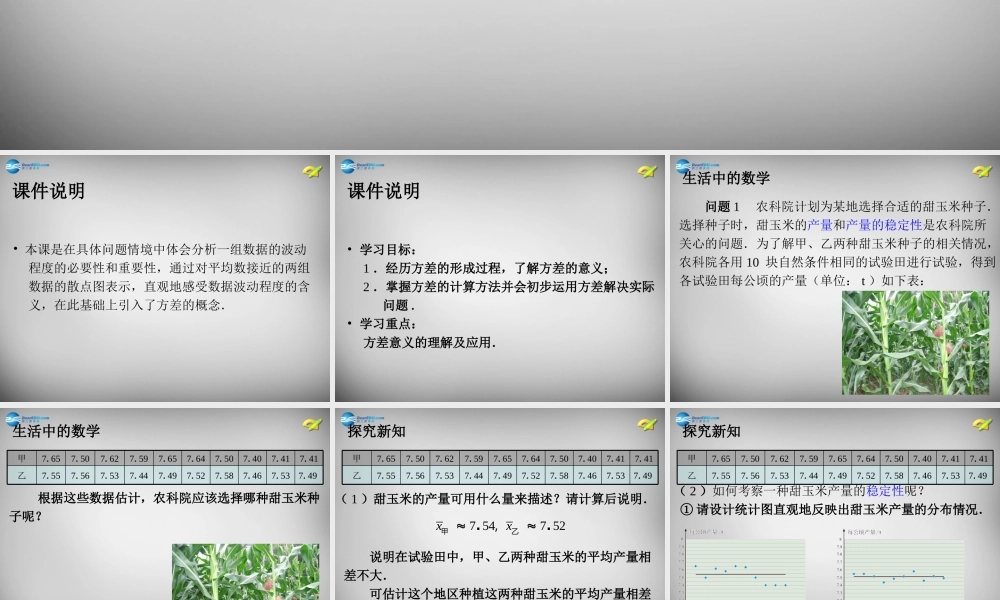The width and height of the screenshot is (1000, 600).
Task: Open the 生活中的数学 slide containing 问题1
Action: [x=835, y=278]
